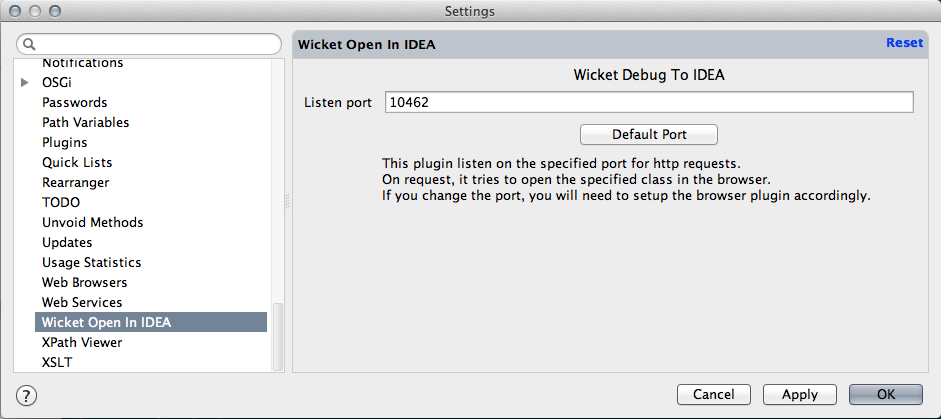
Task: Open the XPath Viewer settings page
Action: click(x=82, y=342)
